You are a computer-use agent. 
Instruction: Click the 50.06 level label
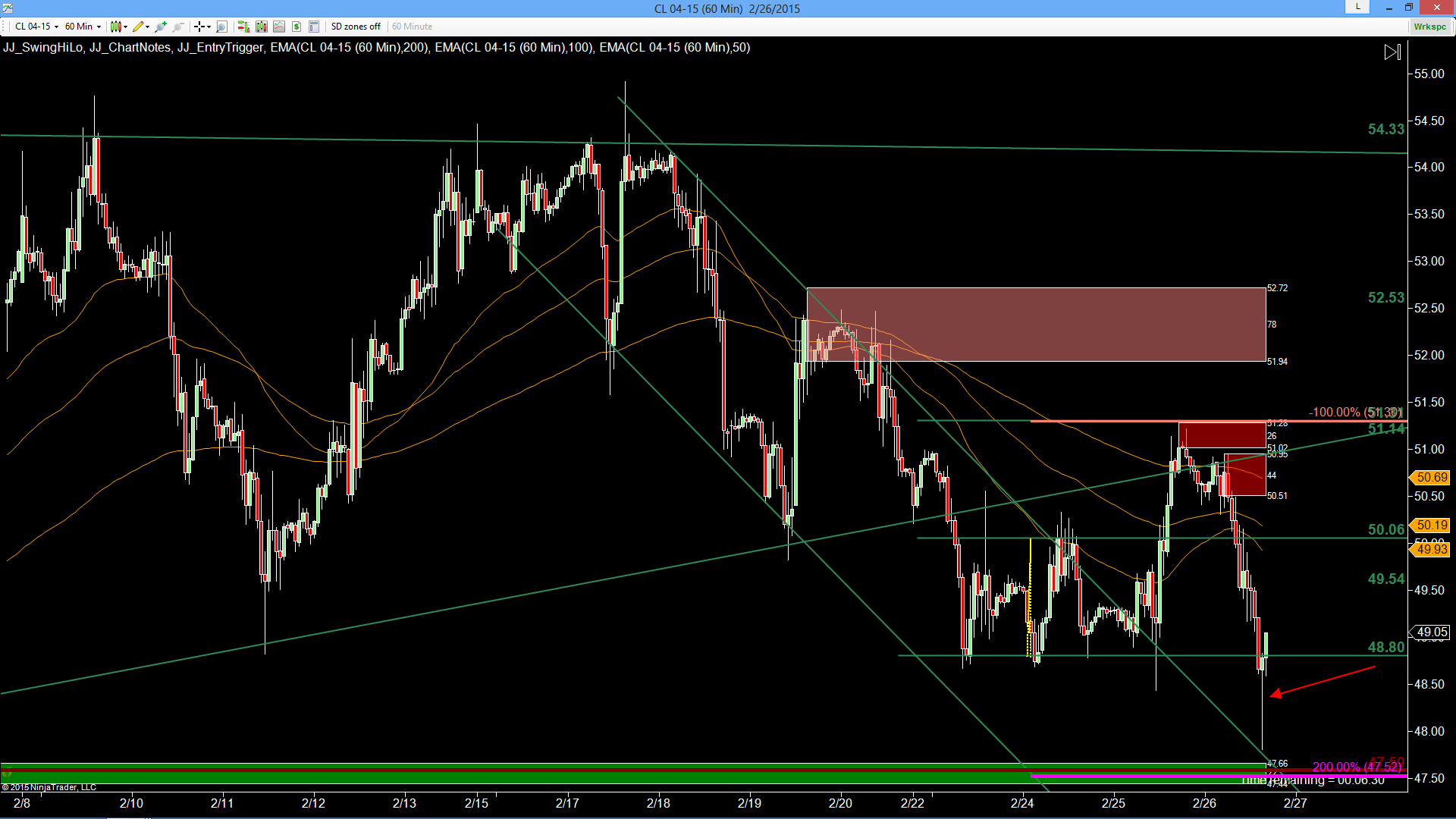[1386, 530]
